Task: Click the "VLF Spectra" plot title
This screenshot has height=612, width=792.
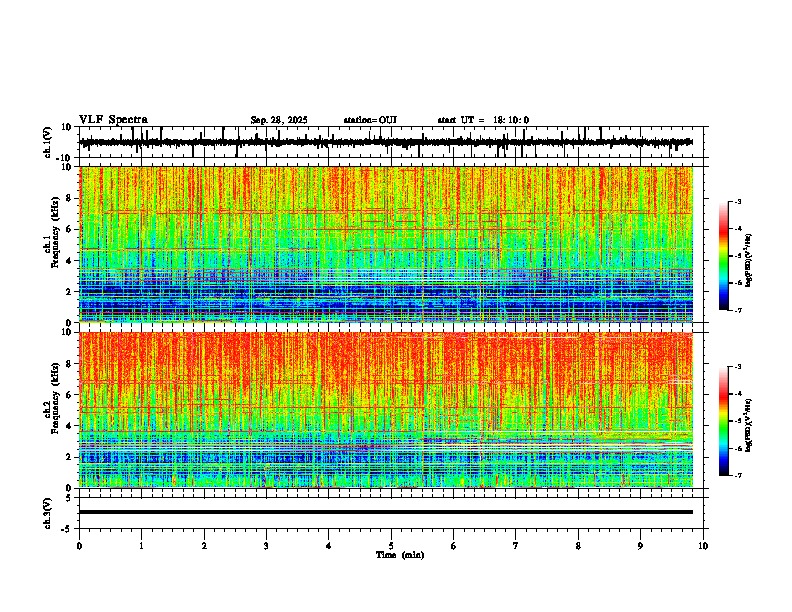Action: pyautogui.click(x=113, y=120)
